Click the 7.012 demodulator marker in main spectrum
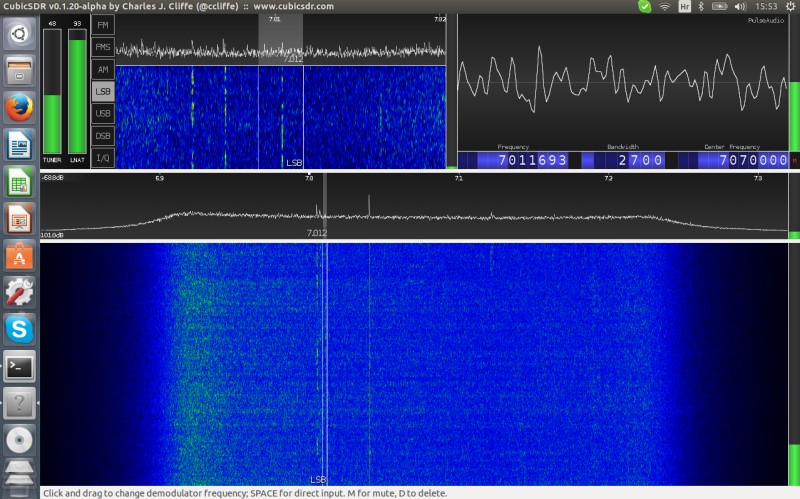Image resolution: width=800 pixels, height=499 pixels. click(x=317, y=233)
